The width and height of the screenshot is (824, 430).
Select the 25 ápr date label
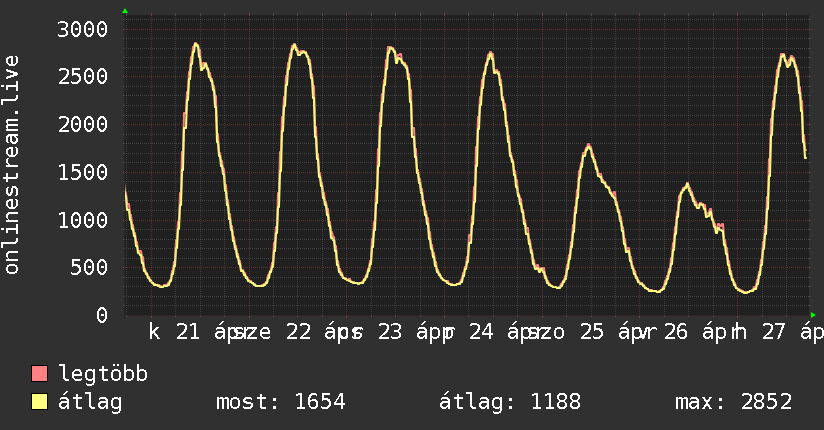[612, 332]
